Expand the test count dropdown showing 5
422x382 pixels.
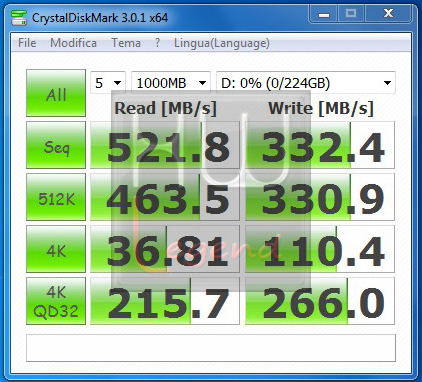108,83
